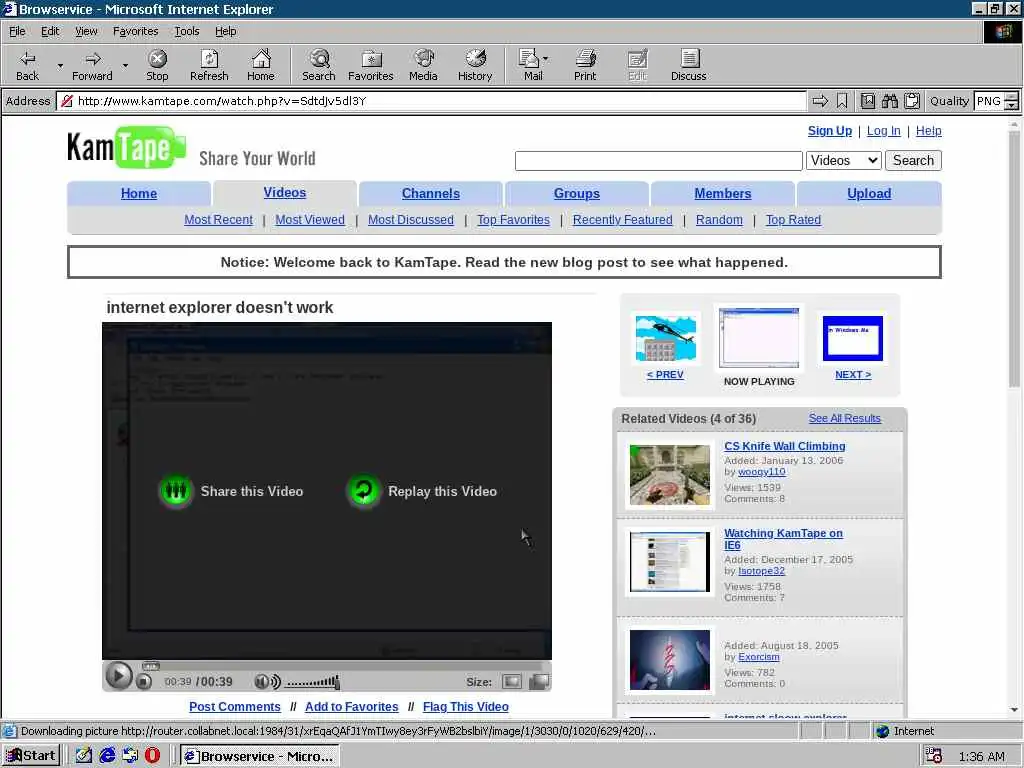Image resolution: width=1024 pixels, height=768 pixels.
Task: Open the Search toolbar panel
Action: (x=319, y=65)
